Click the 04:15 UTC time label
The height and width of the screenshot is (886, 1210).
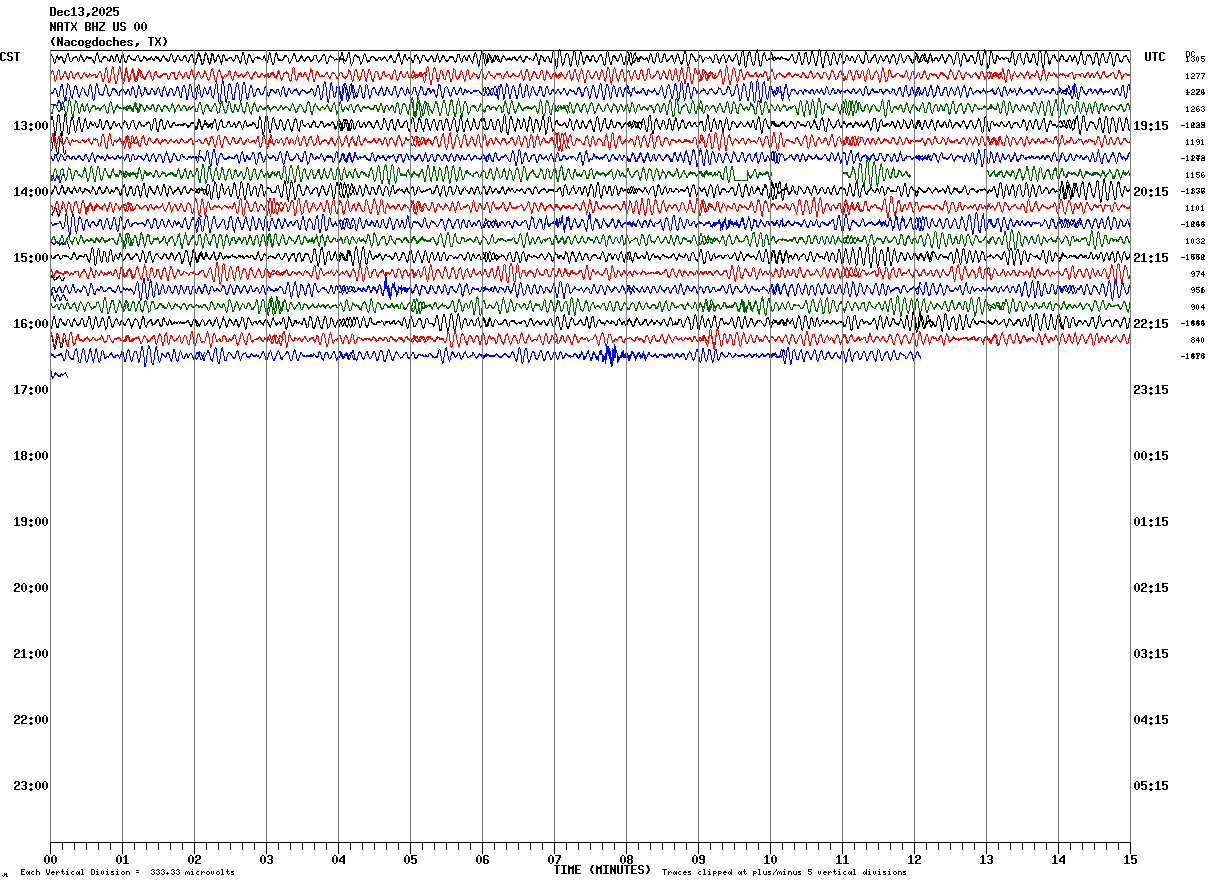(x=1151, y=720)
